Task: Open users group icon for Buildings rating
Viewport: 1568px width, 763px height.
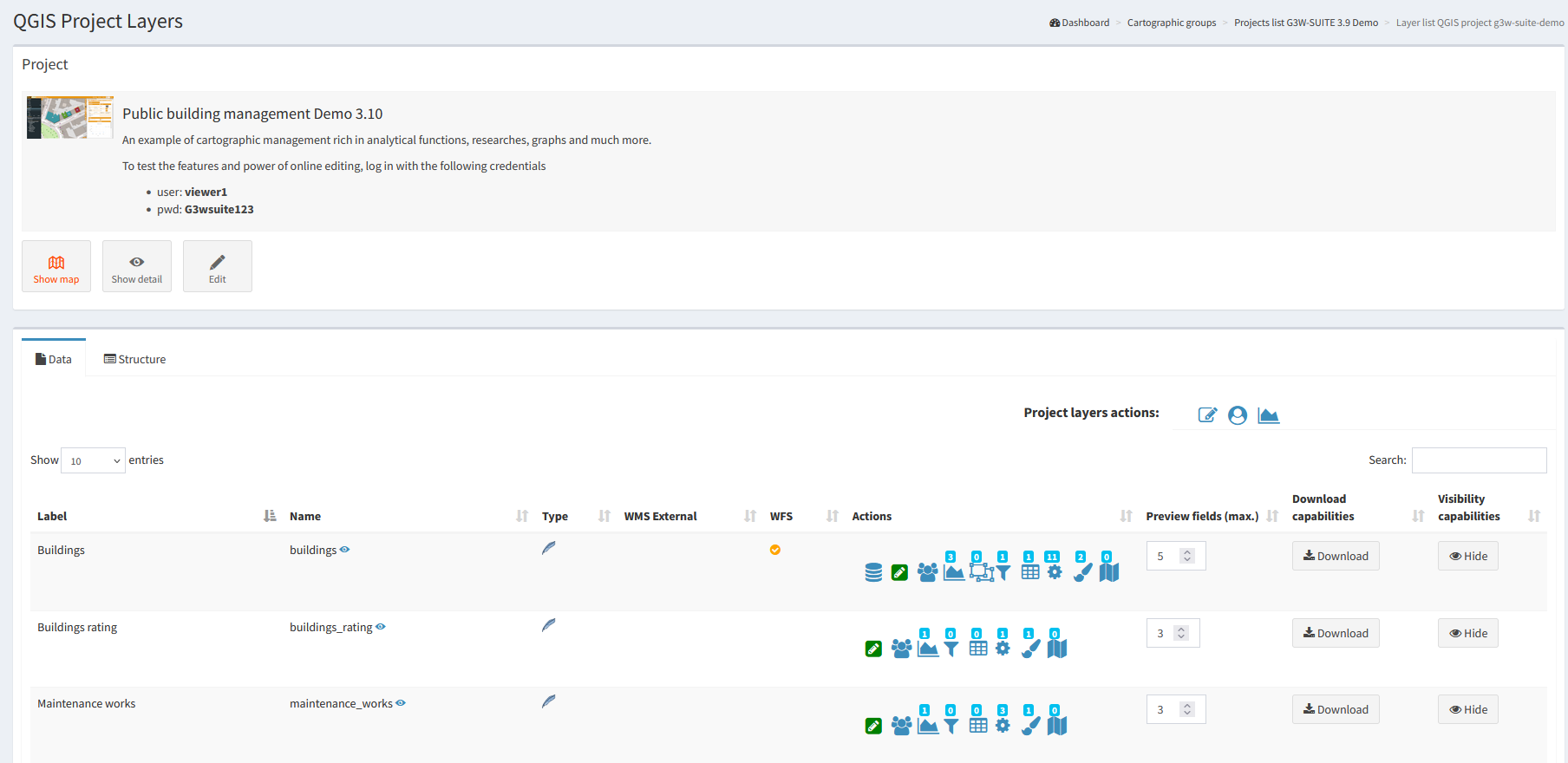Action: pos(901,649)
